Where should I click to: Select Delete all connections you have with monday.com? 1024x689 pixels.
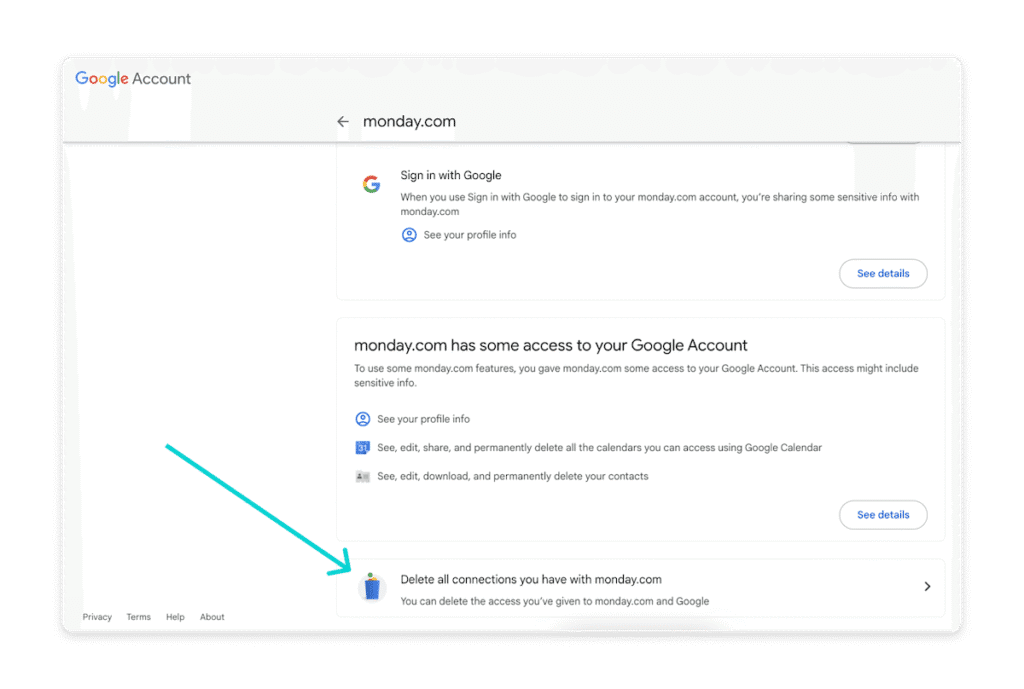point(641,588)
